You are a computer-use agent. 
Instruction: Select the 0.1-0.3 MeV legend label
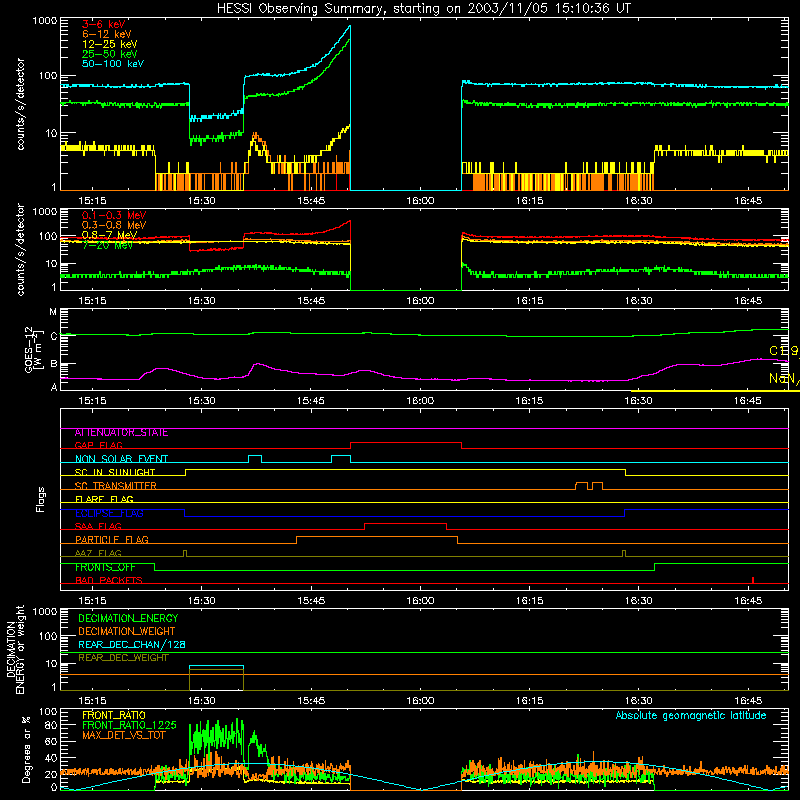click(x=114, y=215)
